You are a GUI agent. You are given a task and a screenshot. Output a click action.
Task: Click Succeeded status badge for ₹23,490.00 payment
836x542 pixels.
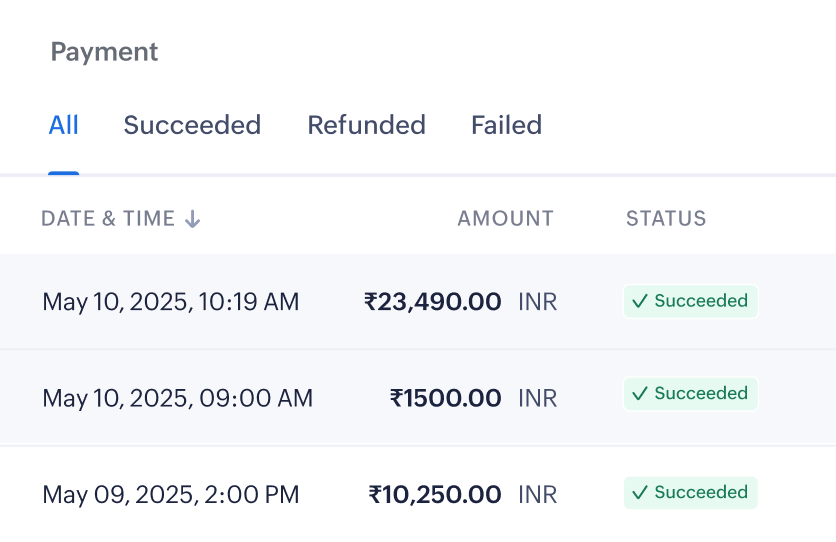click(x=691, y=301)
